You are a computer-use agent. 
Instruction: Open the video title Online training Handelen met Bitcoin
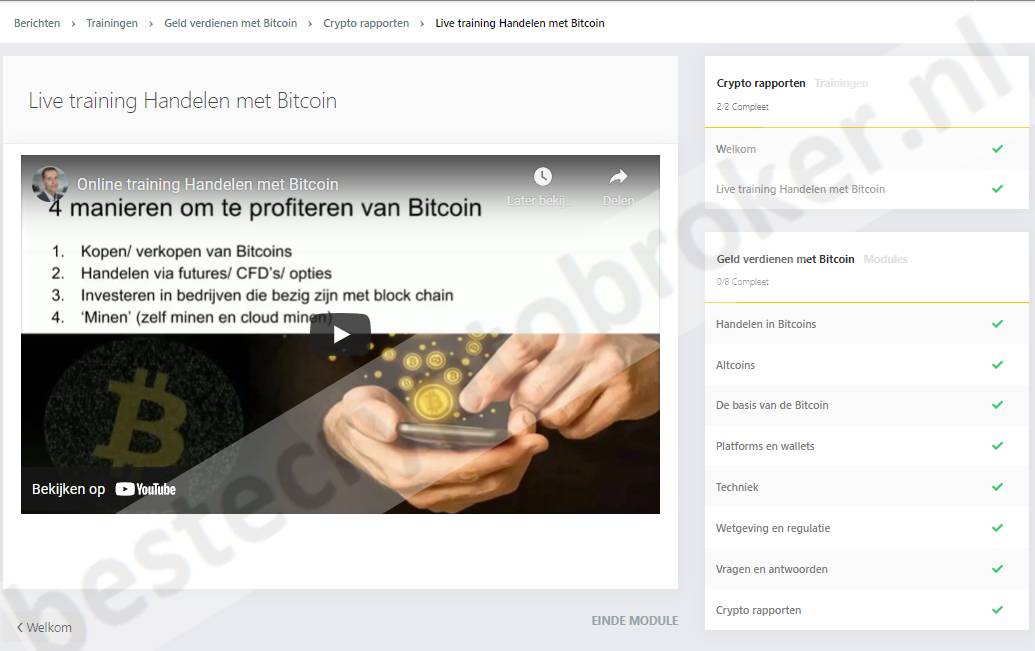coord(207,184)
